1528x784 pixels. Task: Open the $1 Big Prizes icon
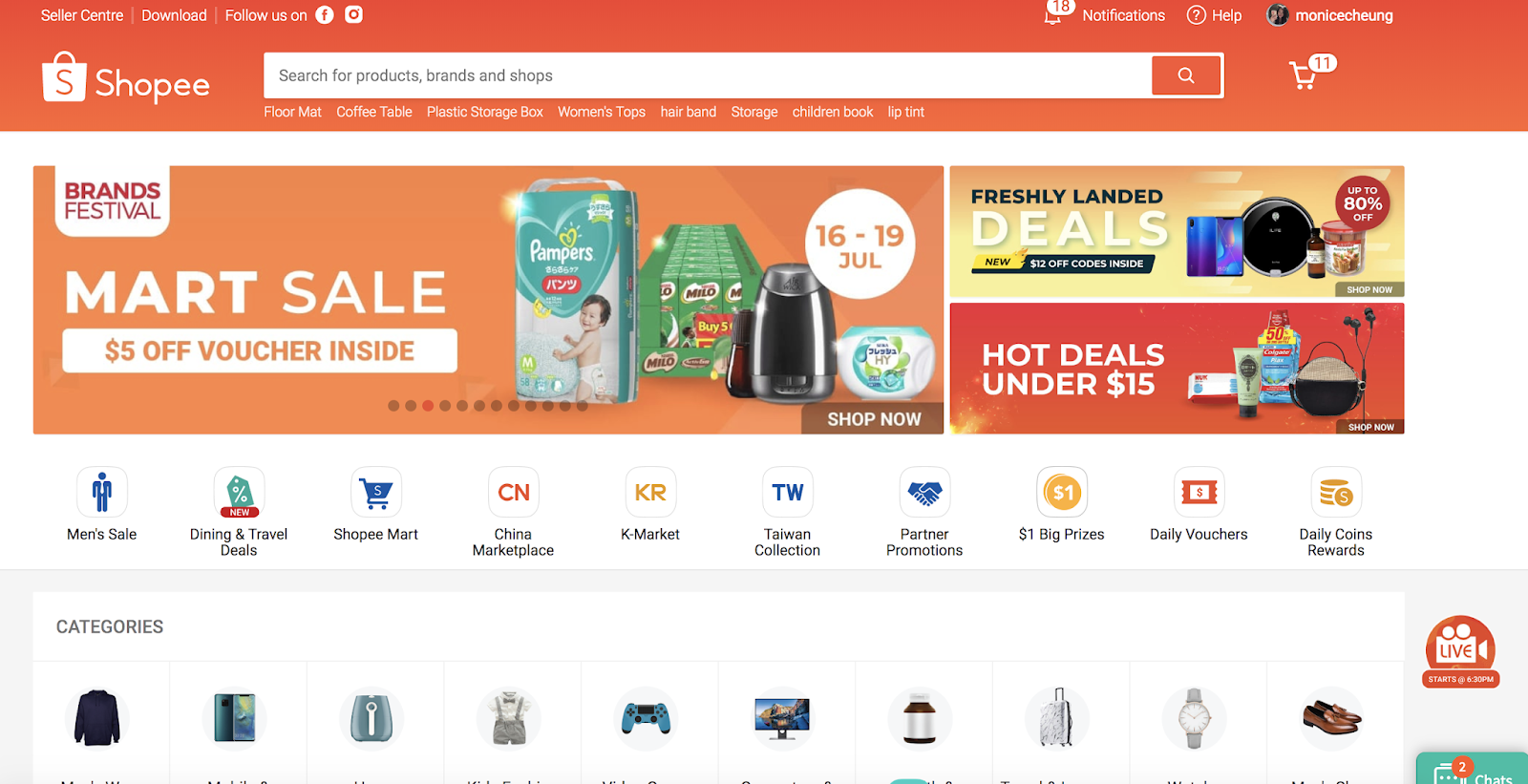[x=1062, y=492]
